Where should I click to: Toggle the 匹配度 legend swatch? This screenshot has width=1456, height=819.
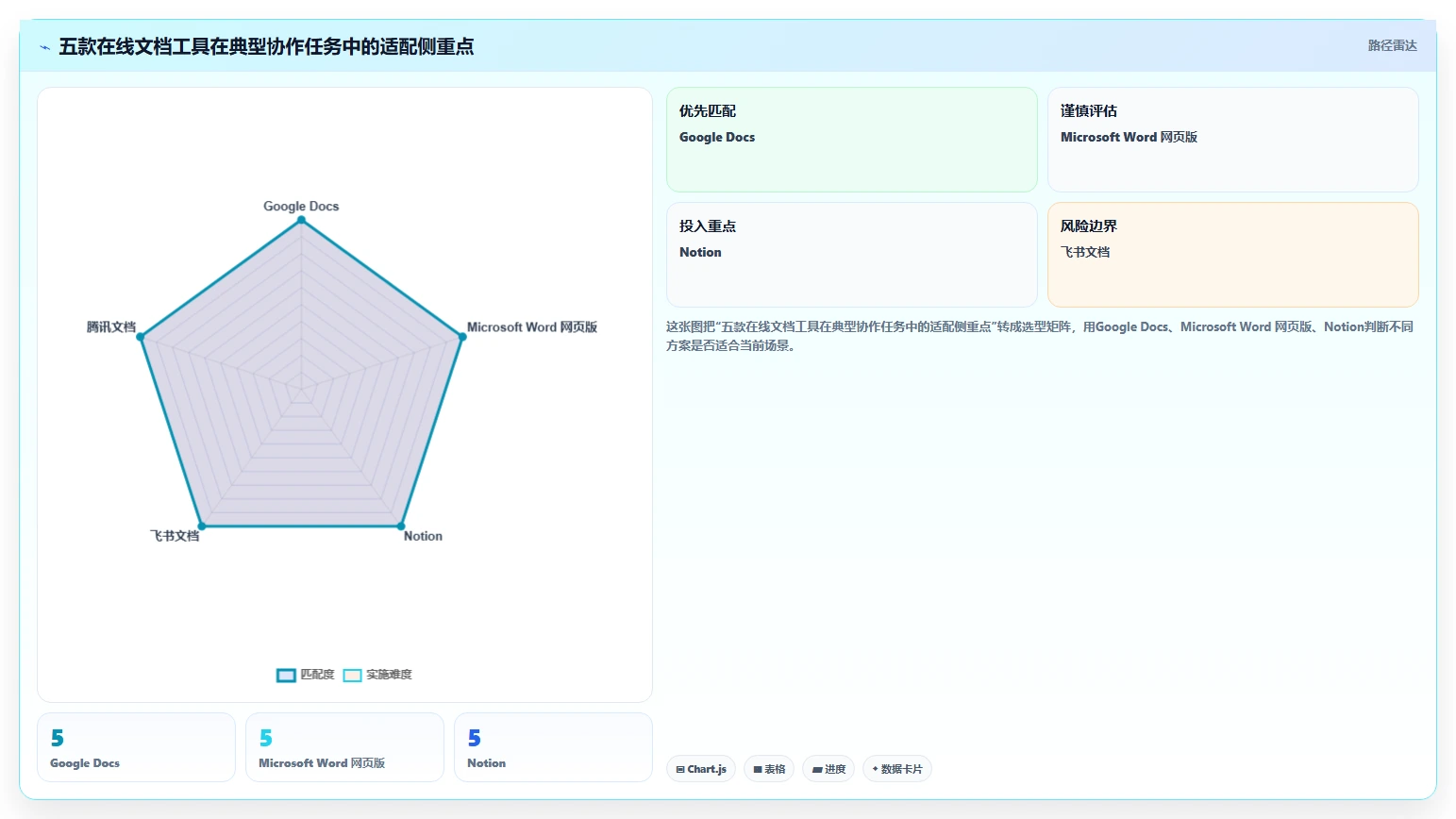[x=286, y=675]
